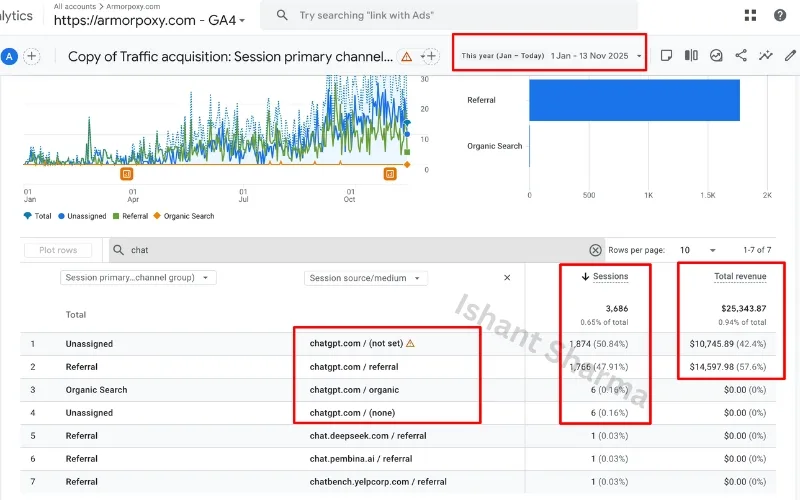Click the report title warning triangle
This screenshot has height=500, width=800.
406,57
